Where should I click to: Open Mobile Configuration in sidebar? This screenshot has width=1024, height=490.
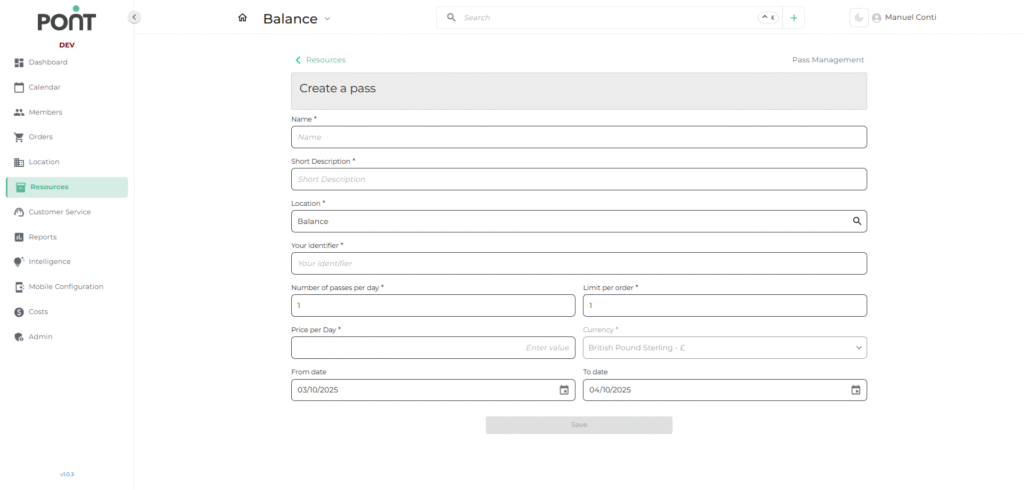[x=65, y=287]
